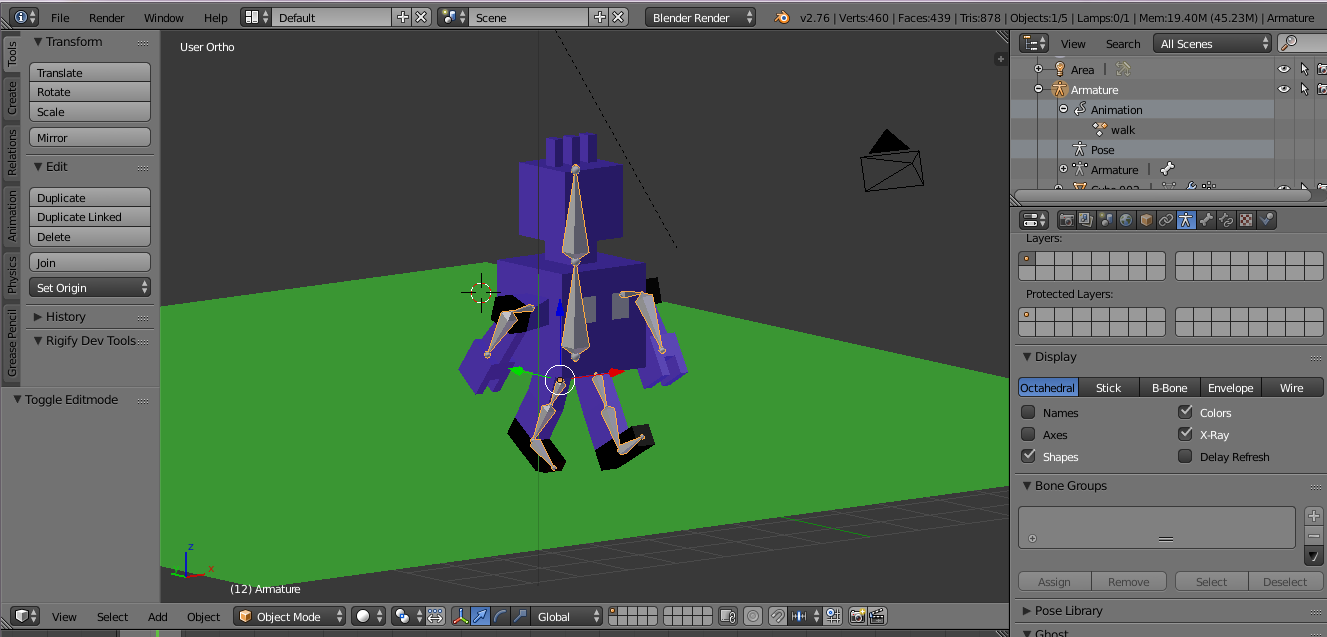
Task: Open the Blender Render engine dropdown
Action: [x=701, y=17]
